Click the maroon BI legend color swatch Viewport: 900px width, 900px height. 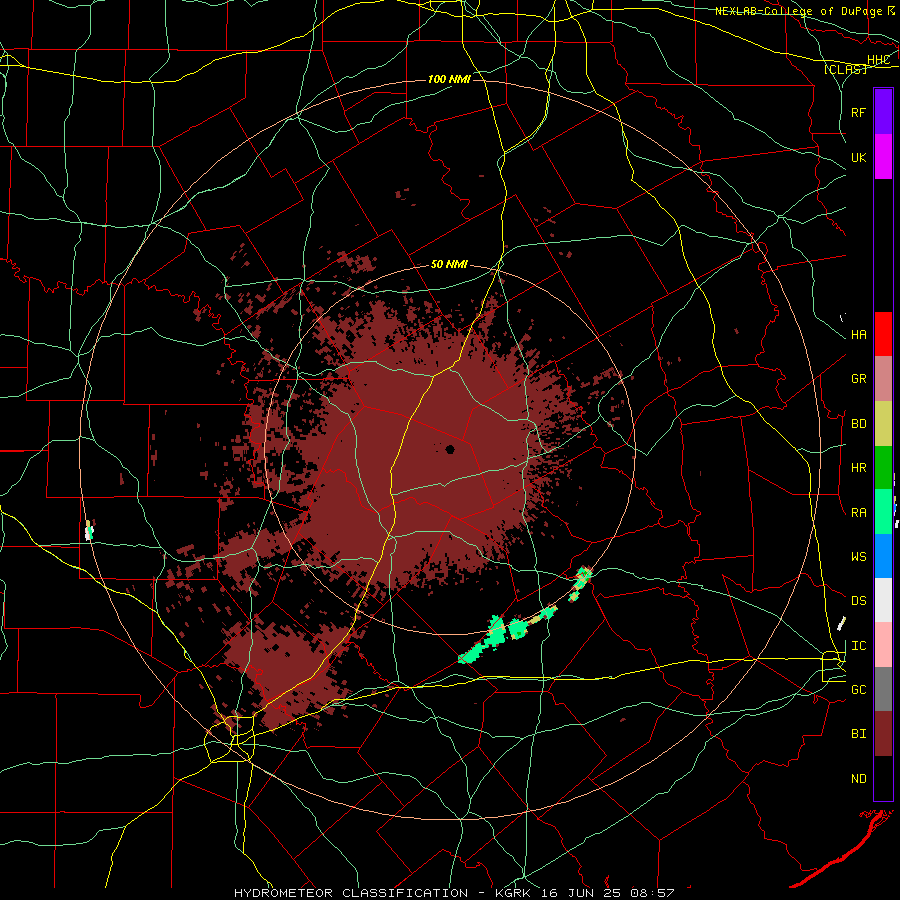point(883,734)
